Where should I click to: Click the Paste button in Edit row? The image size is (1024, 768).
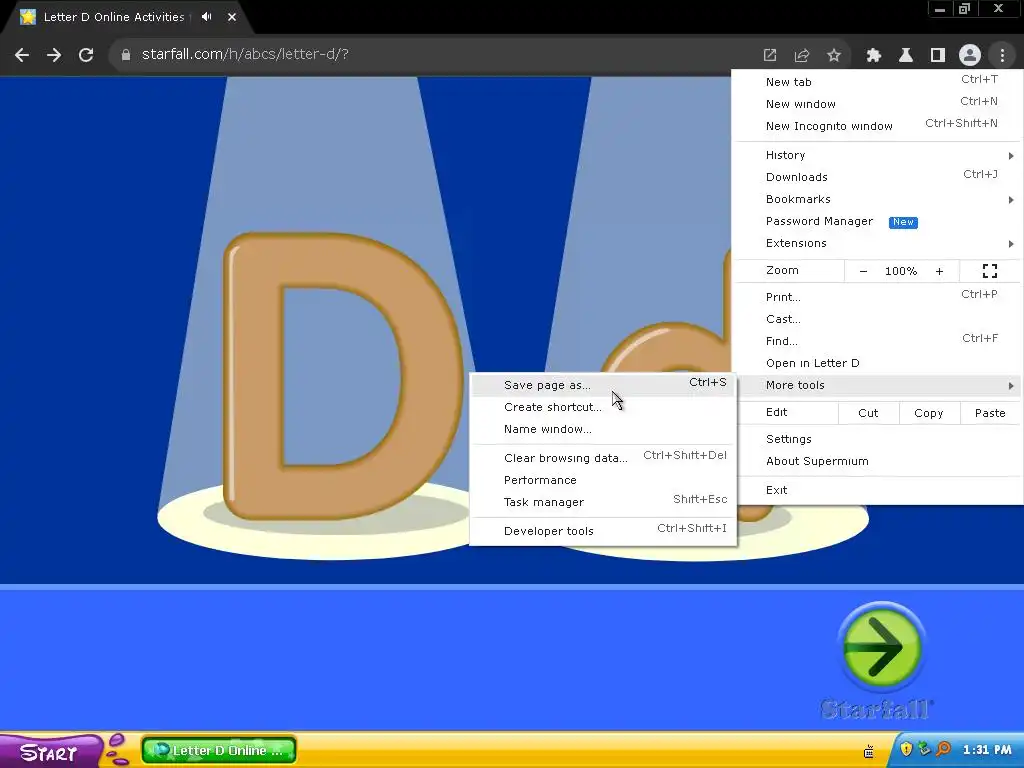[990, 413]
